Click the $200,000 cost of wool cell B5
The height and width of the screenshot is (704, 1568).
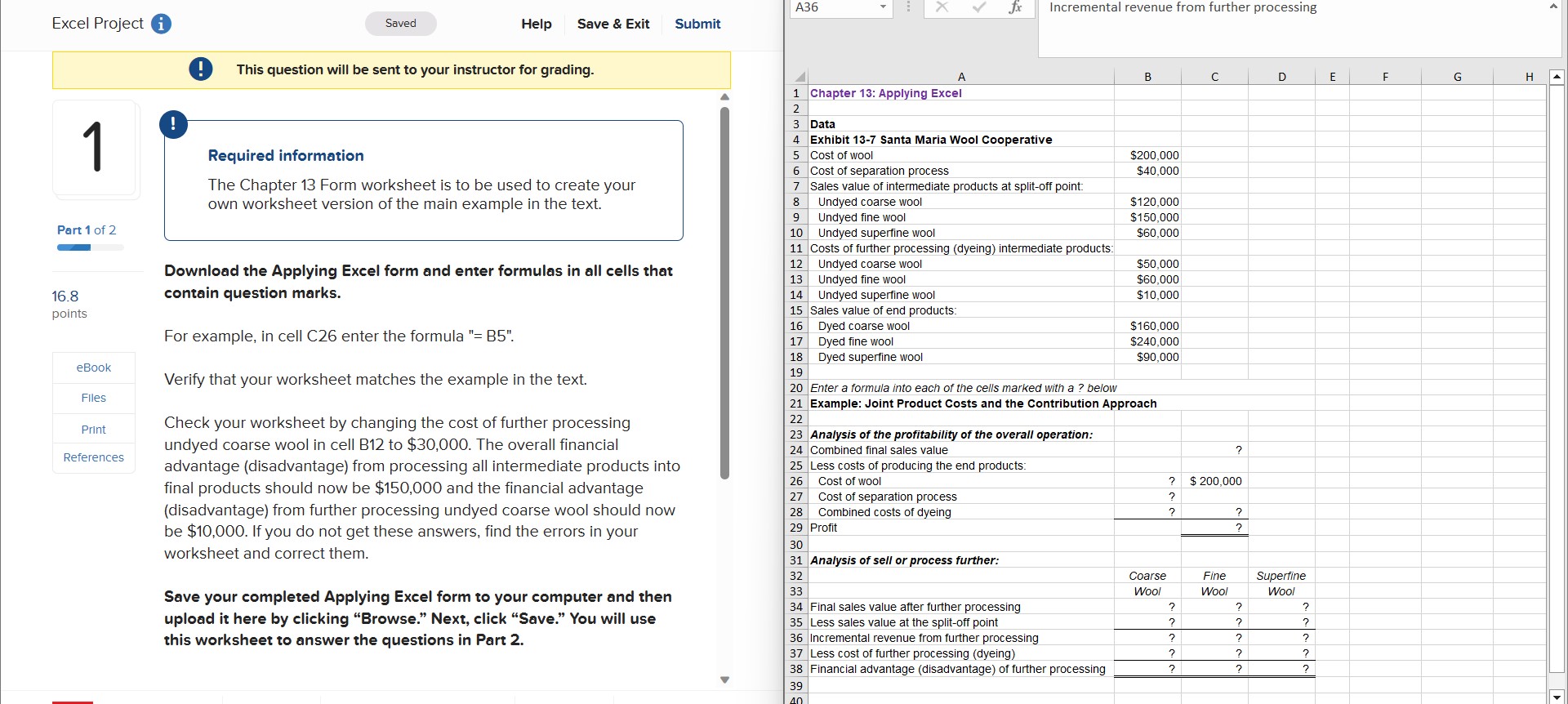(x=1147, y=155)
